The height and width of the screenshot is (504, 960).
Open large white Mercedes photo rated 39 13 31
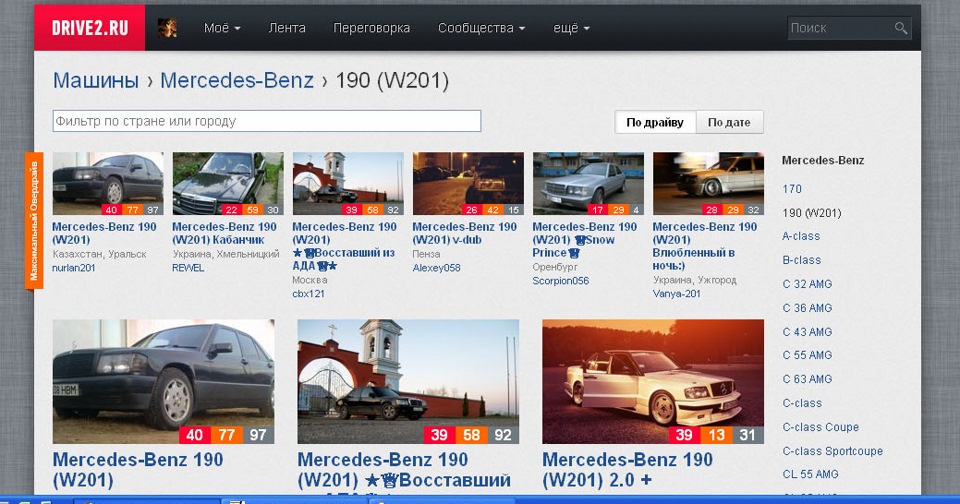[x=653, y=382]
